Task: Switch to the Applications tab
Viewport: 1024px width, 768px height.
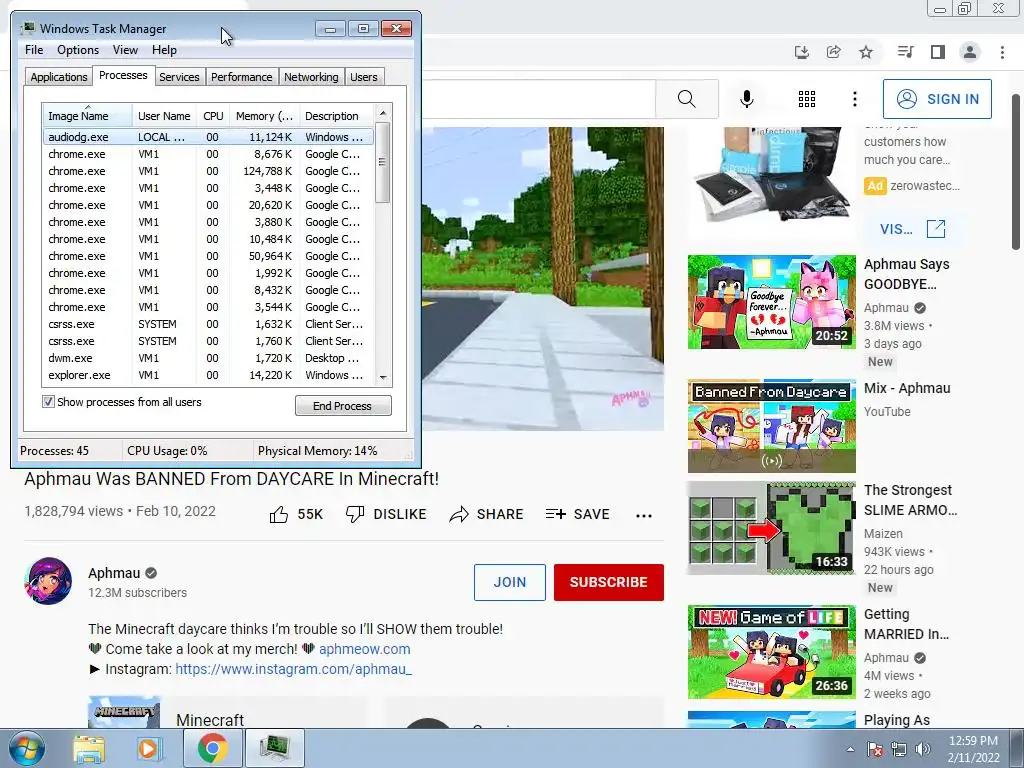Action: [x=59, y=77]
